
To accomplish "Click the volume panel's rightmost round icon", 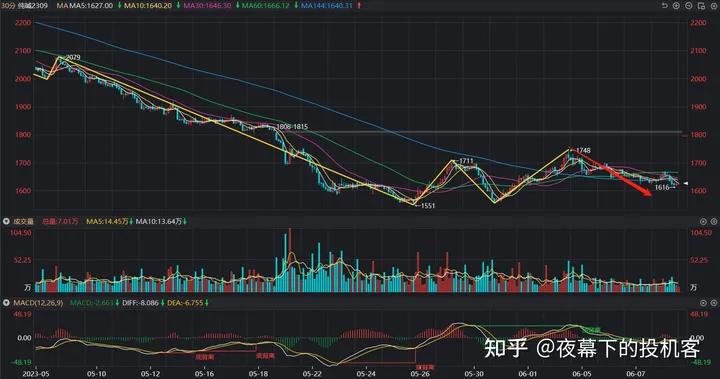I will pos(714,221).
